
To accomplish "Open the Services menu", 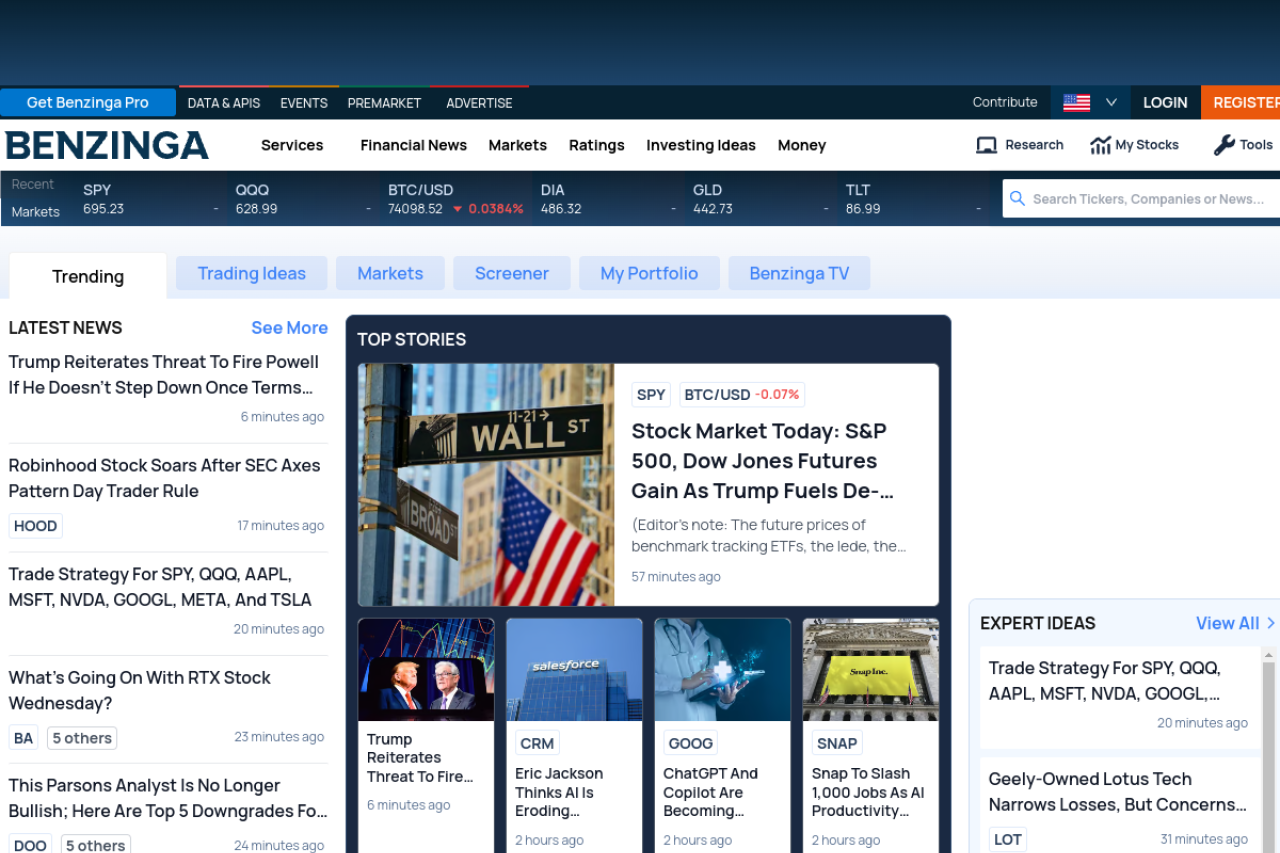I will (292, 145).
